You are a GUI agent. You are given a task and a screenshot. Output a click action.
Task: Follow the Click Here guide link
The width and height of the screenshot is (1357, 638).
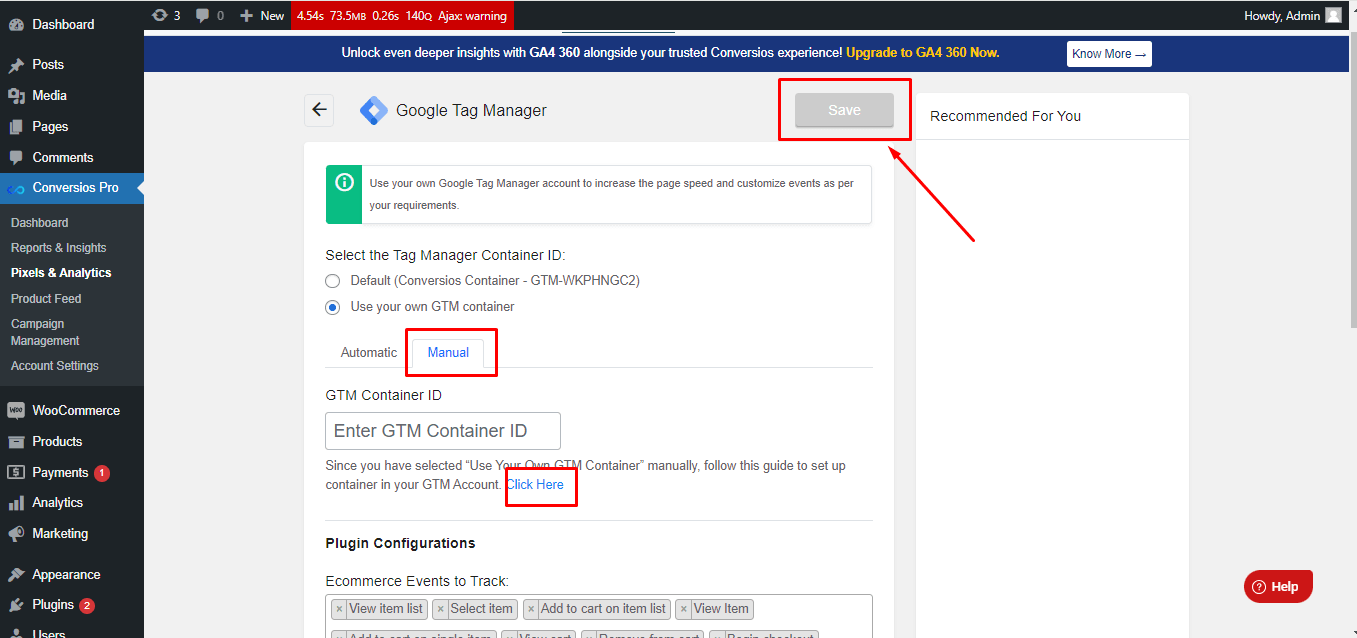coord(535,485)
